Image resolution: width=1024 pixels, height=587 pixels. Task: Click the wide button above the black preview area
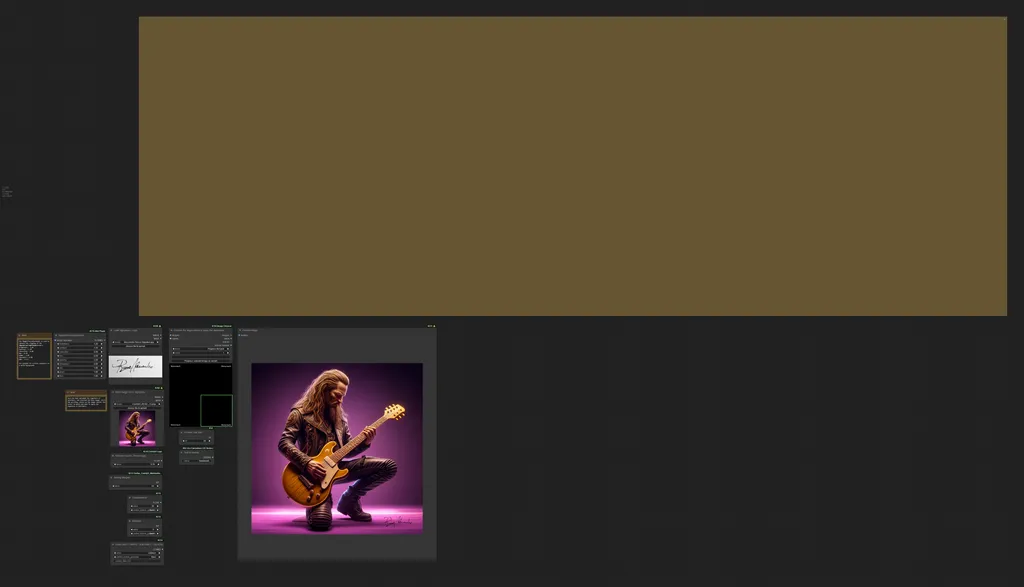pyautogui.click(x=200, y=360)
